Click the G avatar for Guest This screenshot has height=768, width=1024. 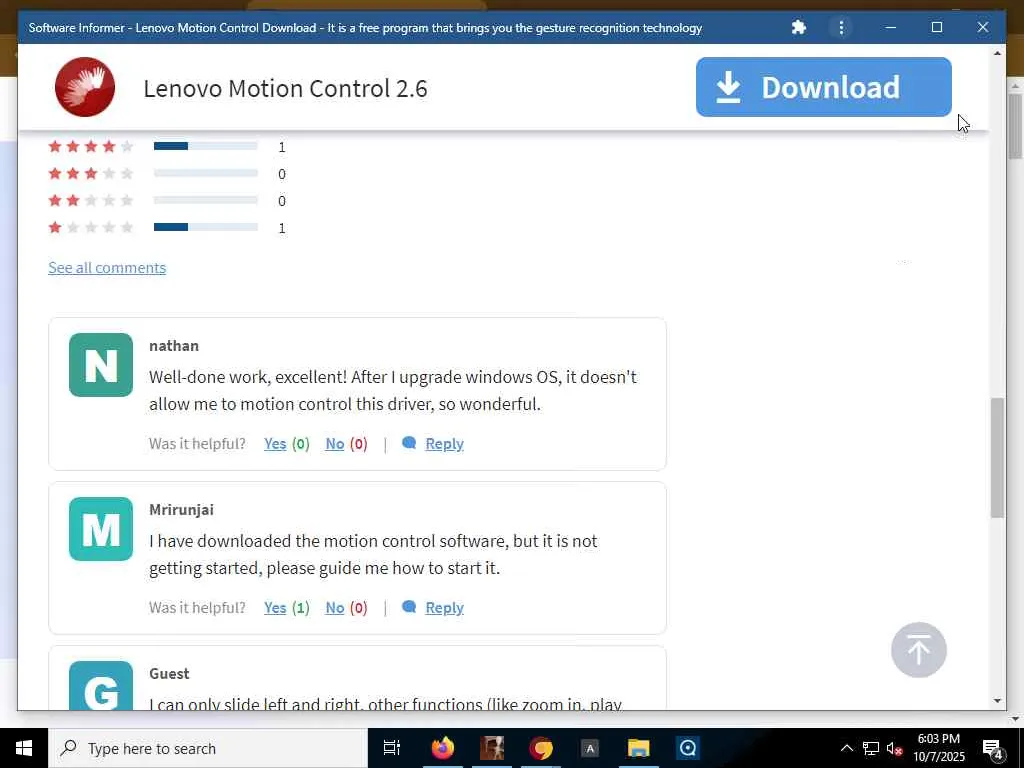click(101, 686)
